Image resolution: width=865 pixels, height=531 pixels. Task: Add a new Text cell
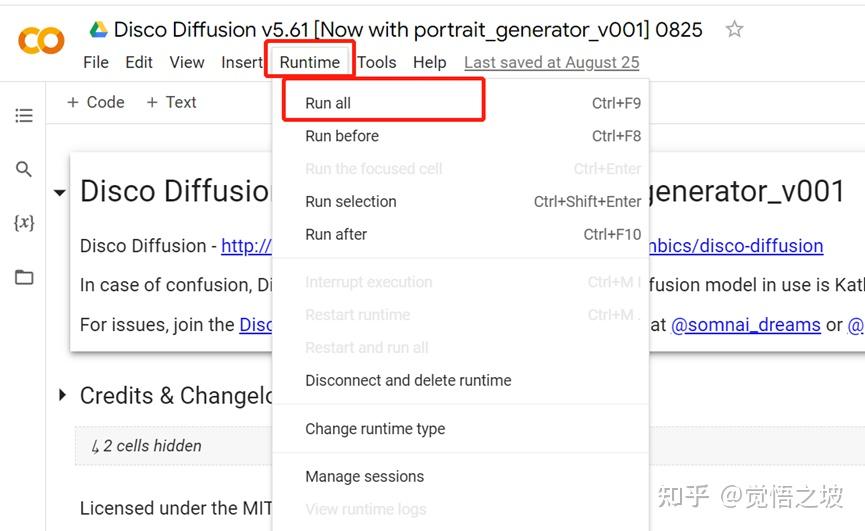[x=171, y=102]
